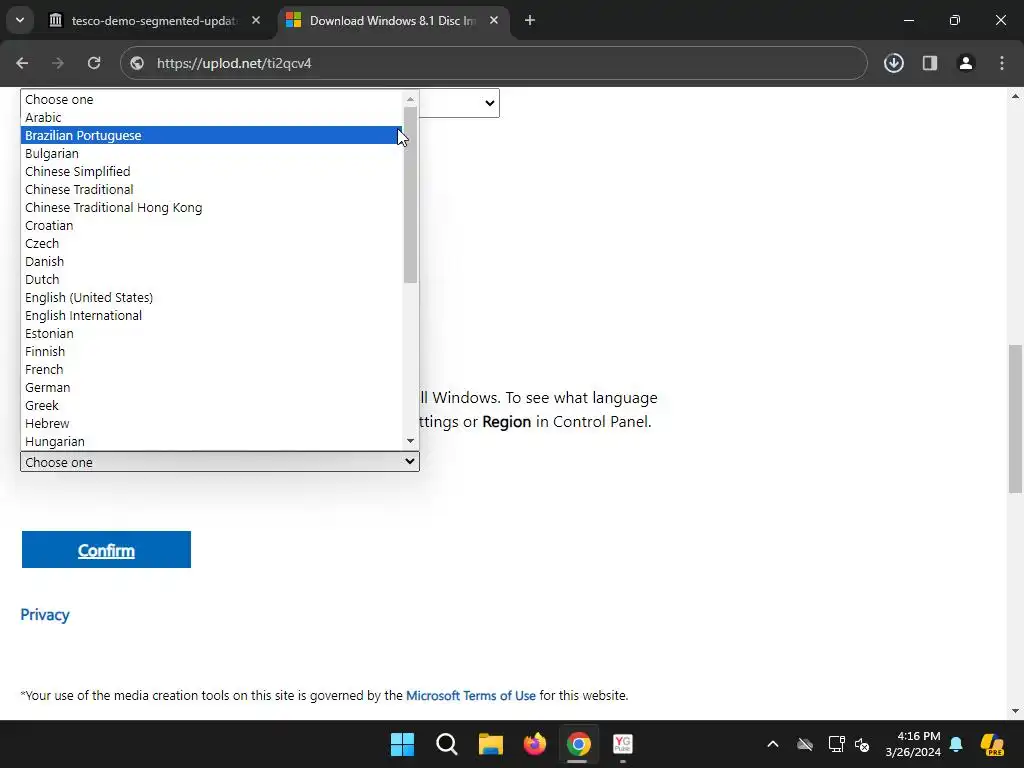The height and width of the screenshot is (768, 1024).
Task: Open the Copilot preview icon
Action: coord(992,744)
